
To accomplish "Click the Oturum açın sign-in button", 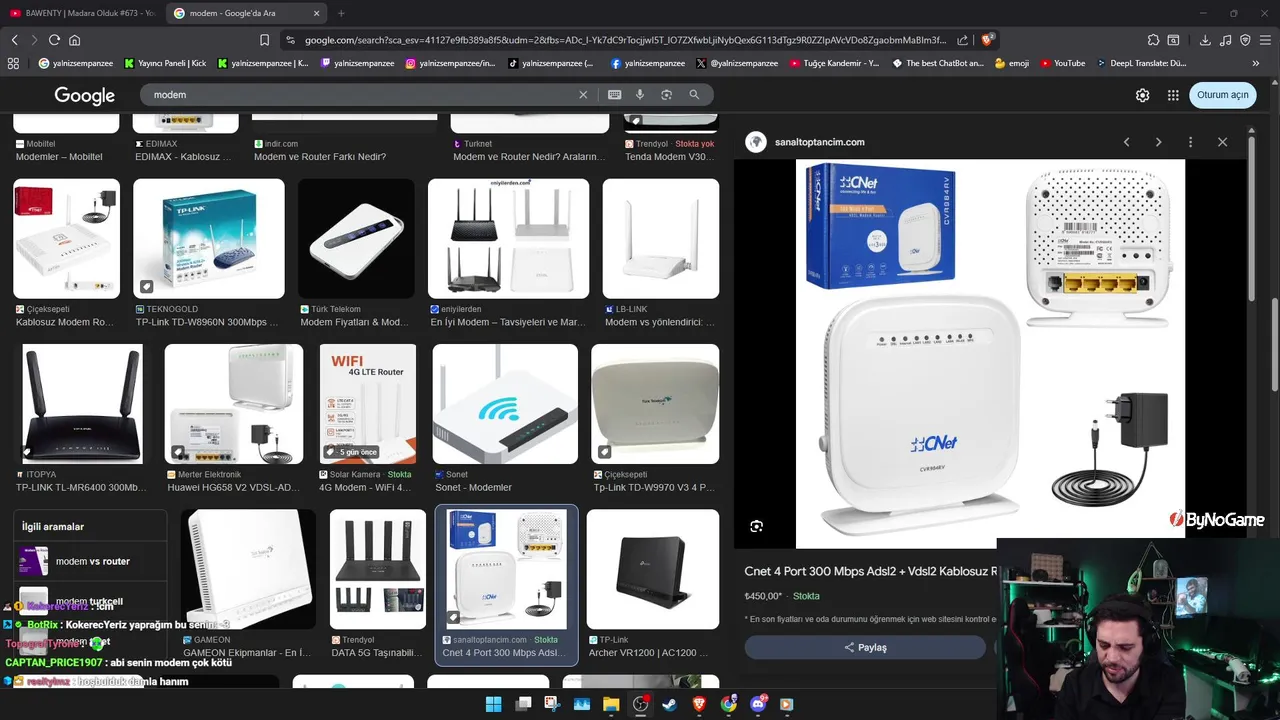I will 1222,95.
